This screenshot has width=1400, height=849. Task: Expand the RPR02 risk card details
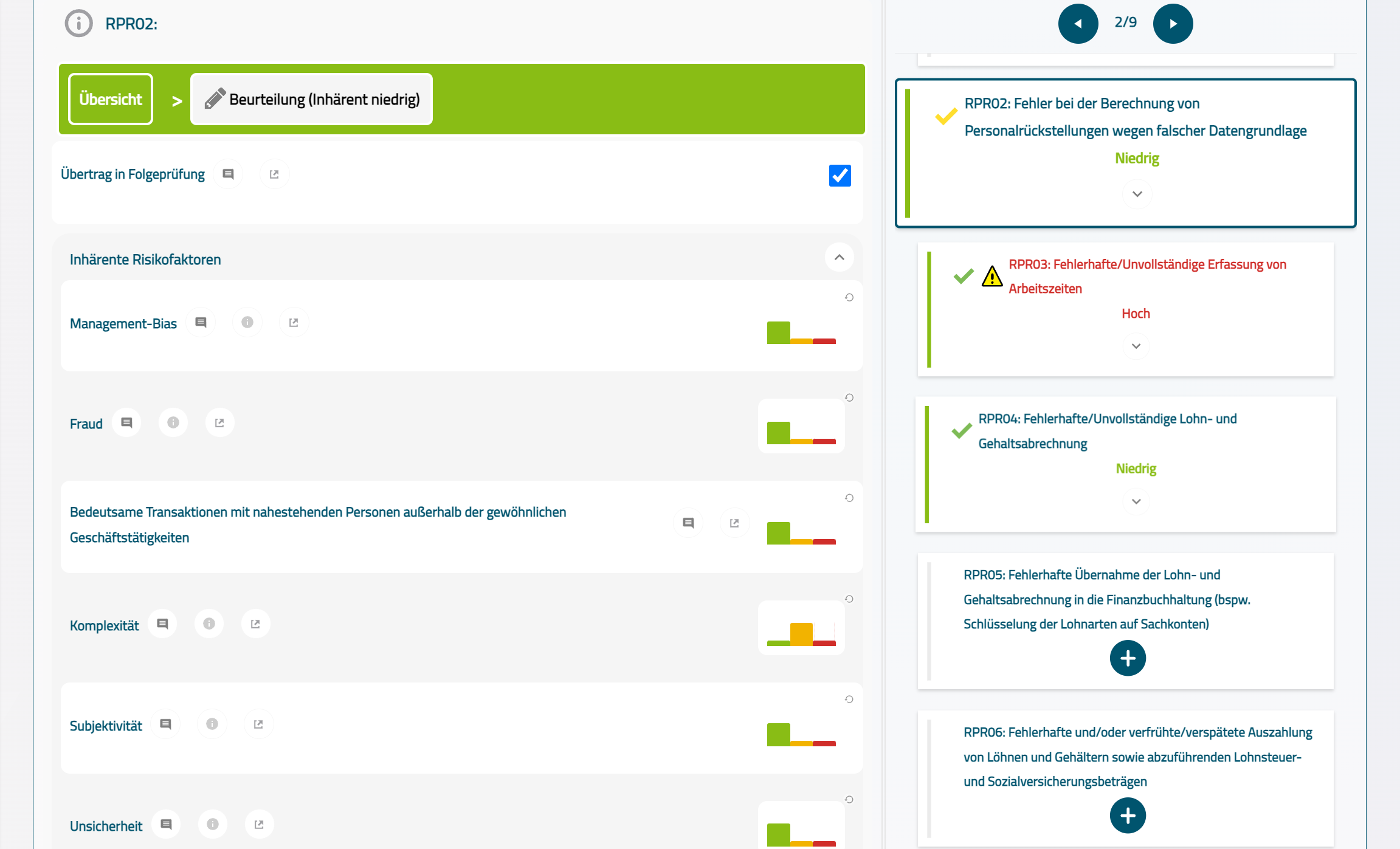[1137, 194]
